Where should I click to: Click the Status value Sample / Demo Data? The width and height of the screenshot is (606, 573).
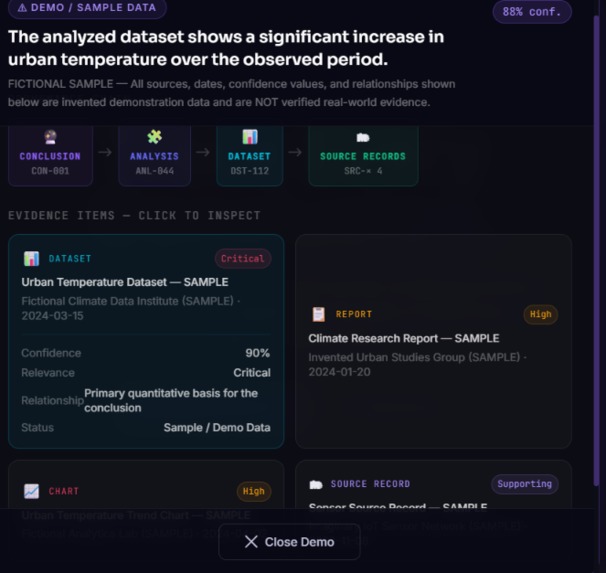pos(217,428)
